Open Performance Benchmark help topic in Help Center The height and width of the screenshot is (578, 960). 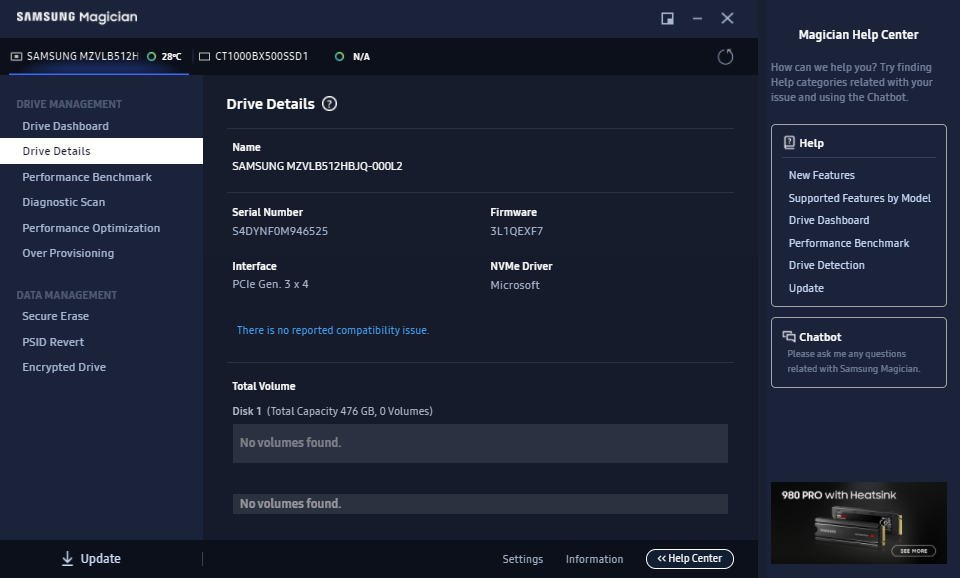coord(849,243)
